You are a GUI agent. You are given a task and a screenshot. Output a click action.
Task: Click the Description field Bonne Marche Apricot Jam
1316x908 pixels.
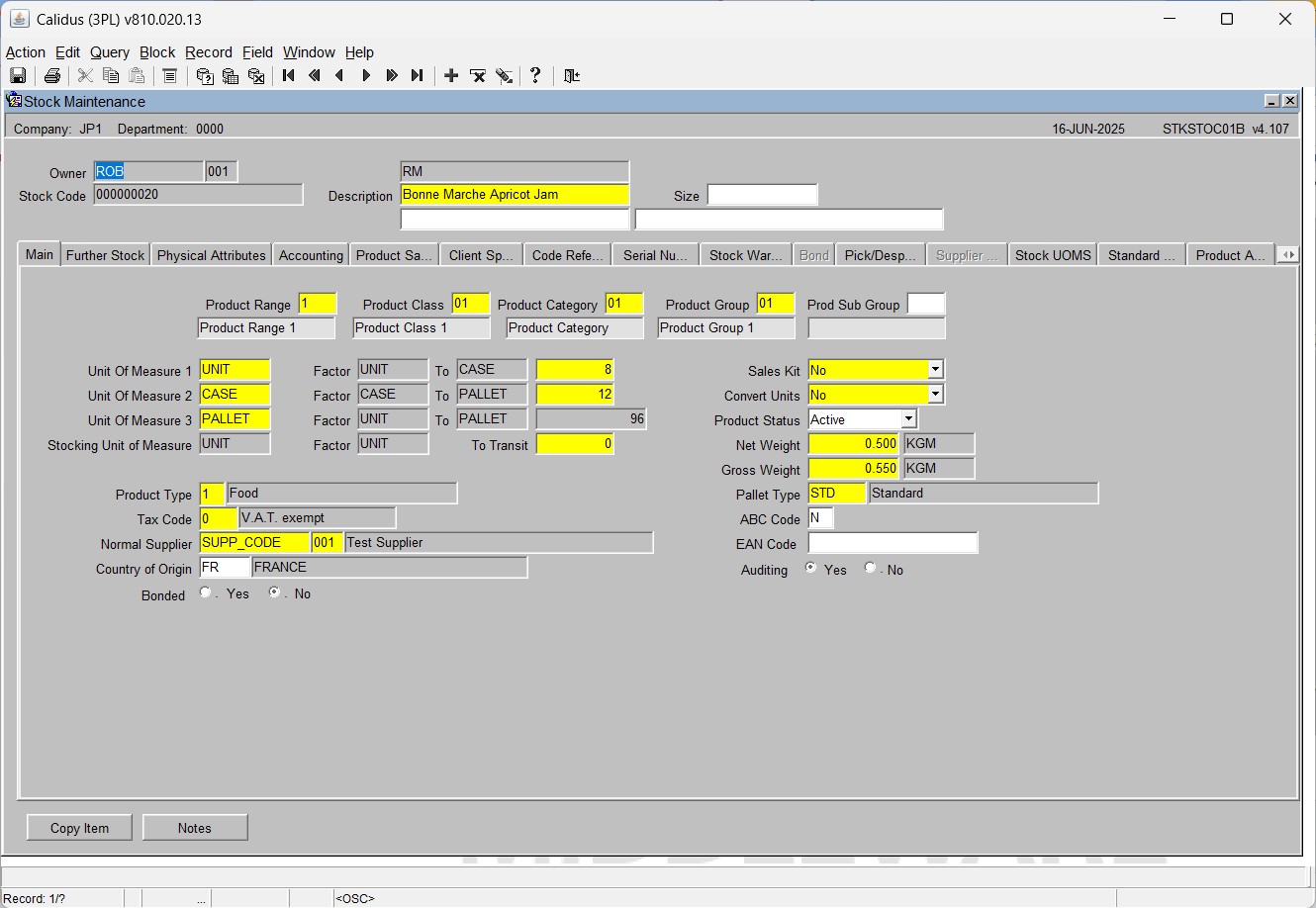(x=515, y=194)
